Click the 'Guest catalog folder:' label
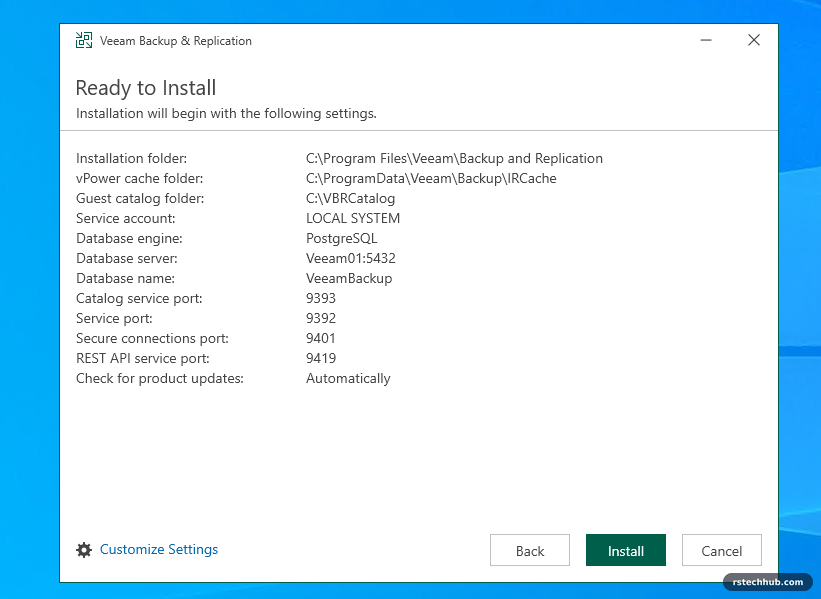 click(140, 198)
